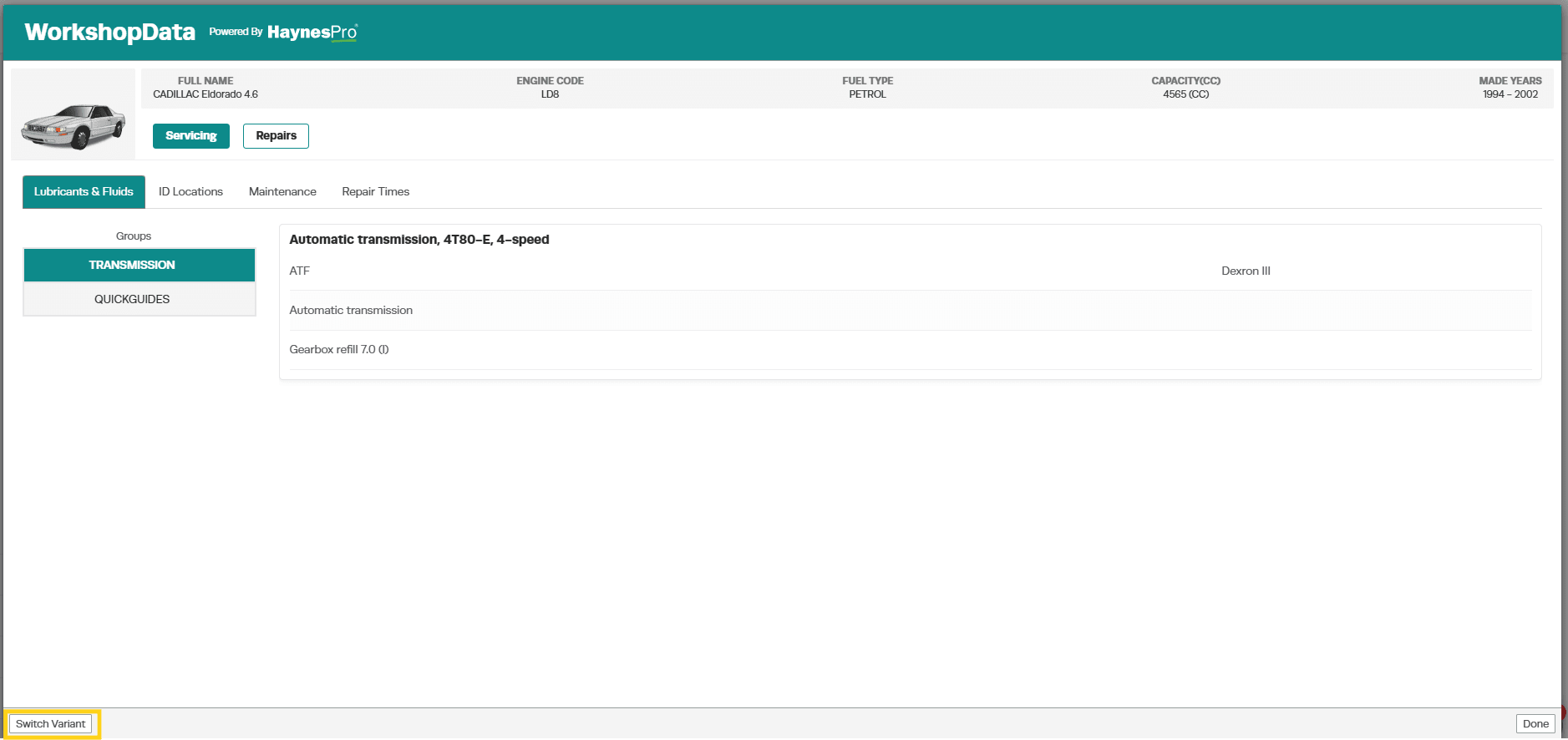The width and height of the screenshot is (1568, 740).
Task: Click the Done button
Action: (1535, 724)
